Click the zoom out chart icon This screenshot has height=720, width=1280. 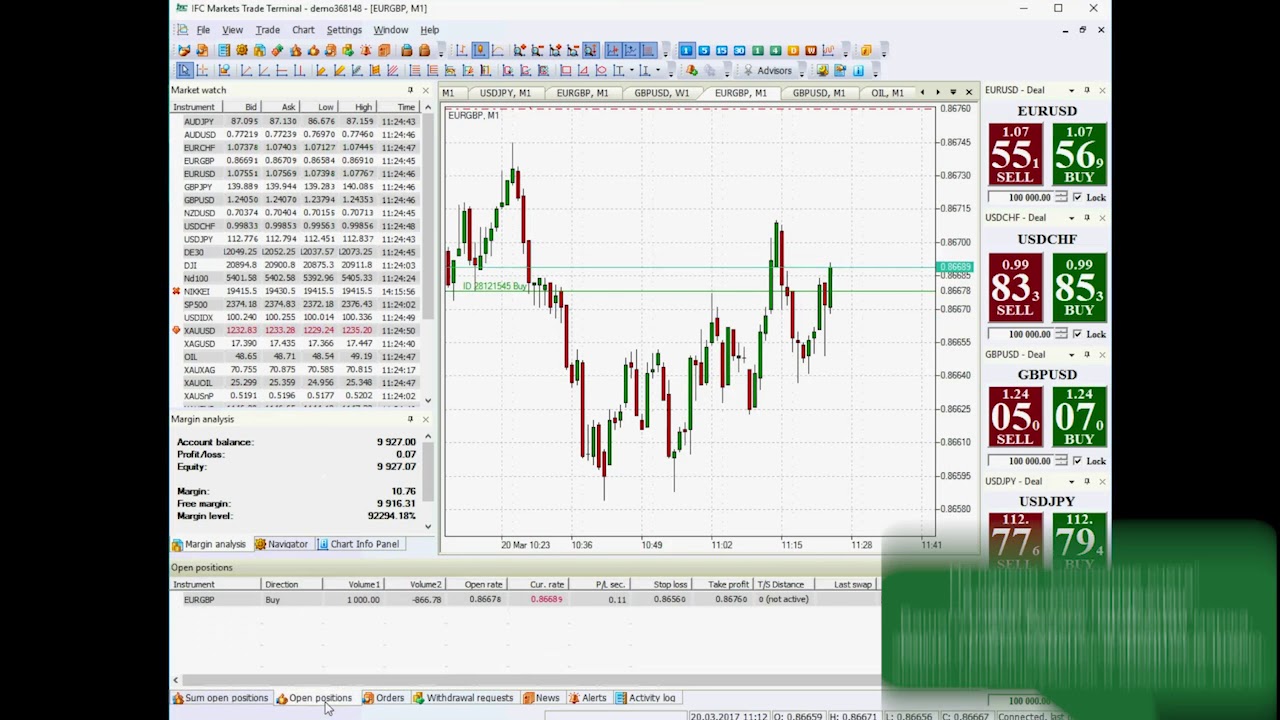pos(537,50)
